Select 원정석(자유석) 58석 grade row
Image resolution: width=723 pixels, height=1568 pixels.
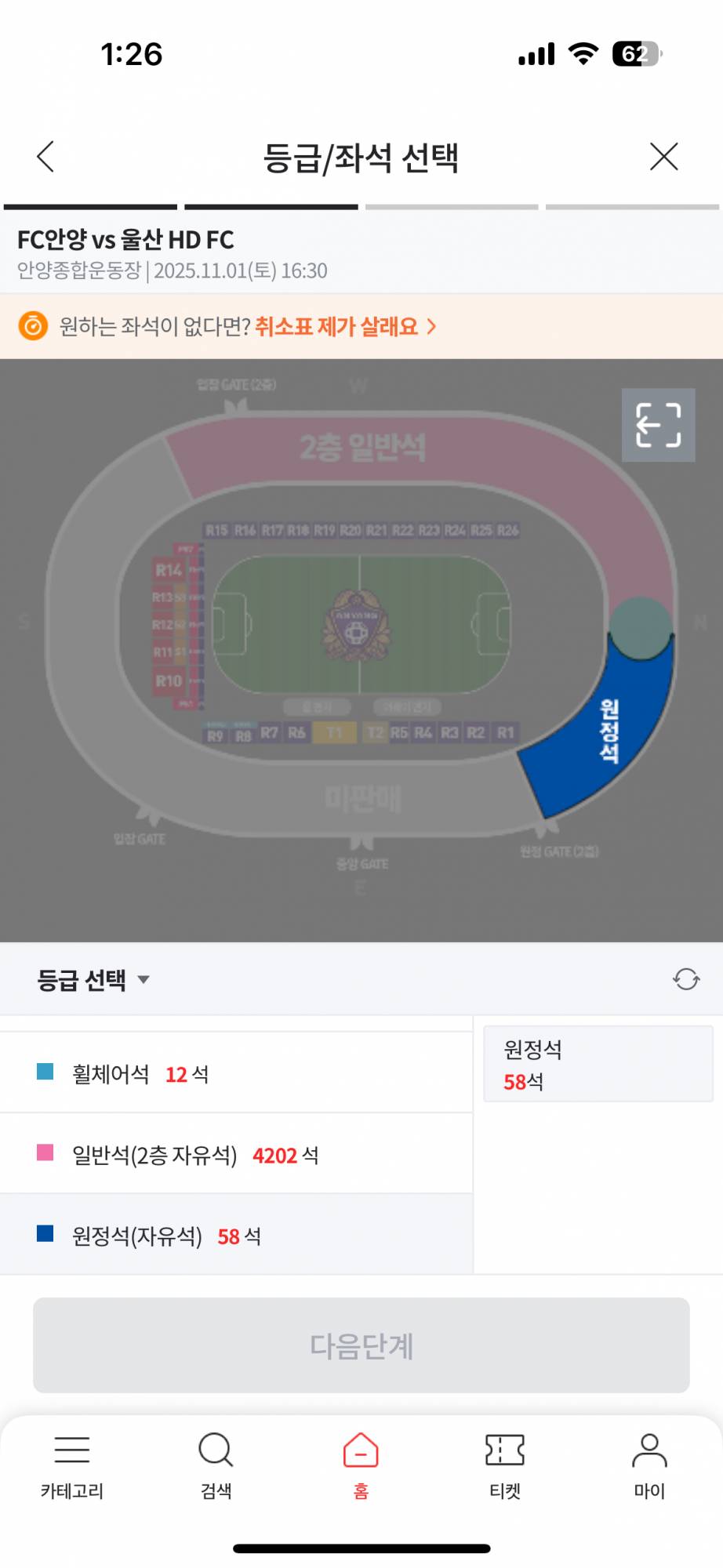coord(235,1236)
